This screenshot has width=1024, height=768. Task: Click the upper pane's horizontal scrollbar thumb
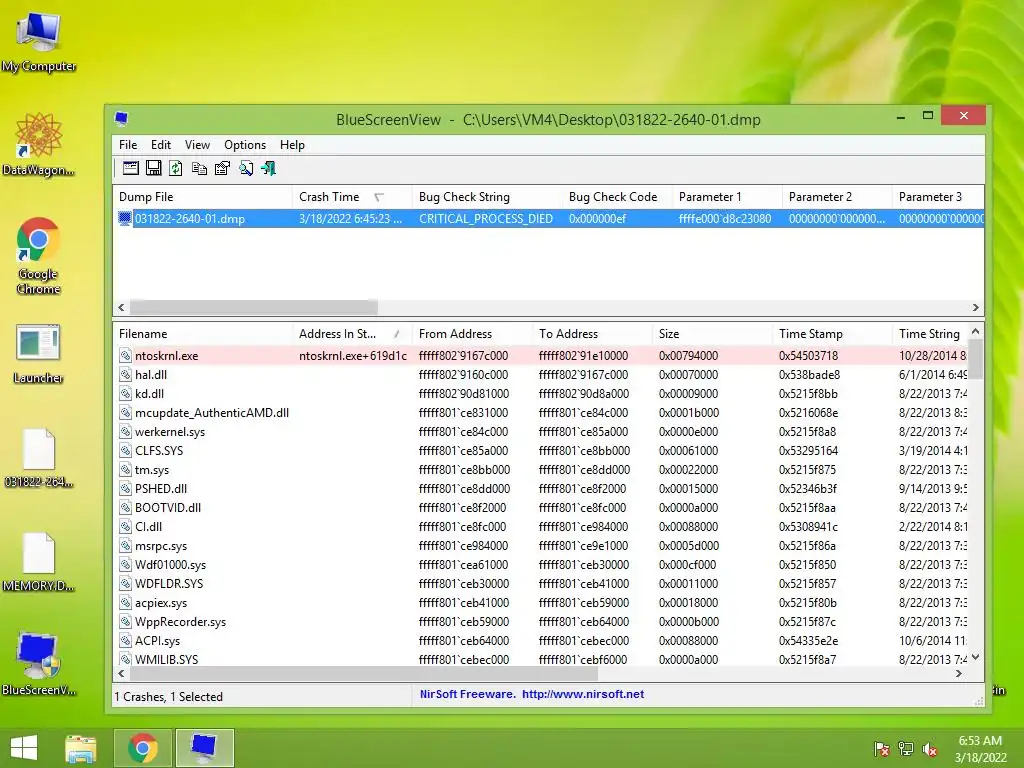[x=253, y=307]
